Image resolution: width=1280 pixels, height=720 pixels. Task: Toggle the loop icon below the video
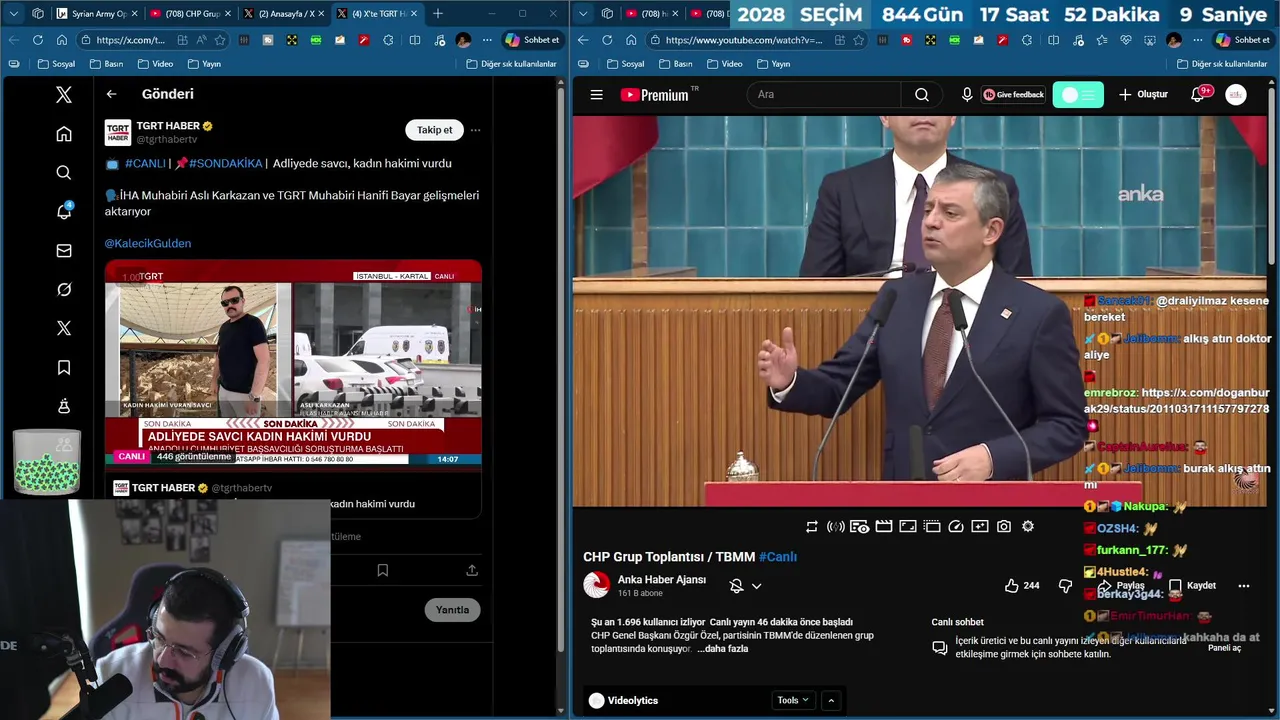(x=812, y=527)
